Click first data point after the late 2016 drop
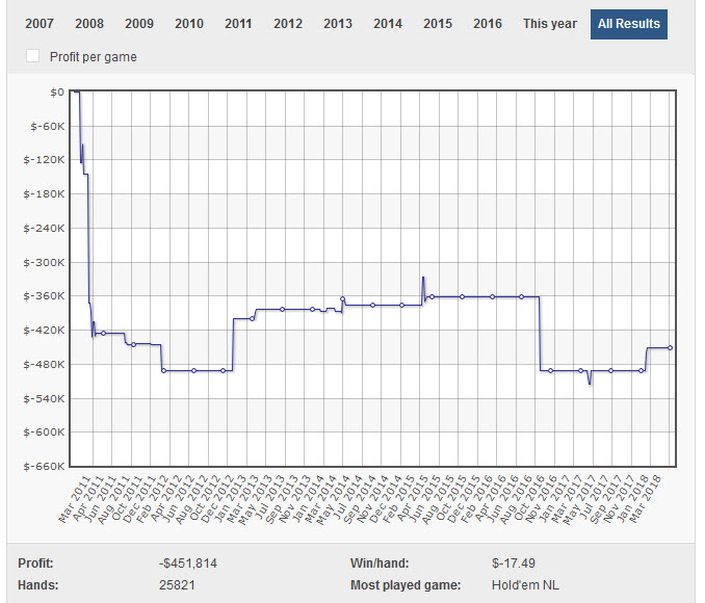 [550, 371]
